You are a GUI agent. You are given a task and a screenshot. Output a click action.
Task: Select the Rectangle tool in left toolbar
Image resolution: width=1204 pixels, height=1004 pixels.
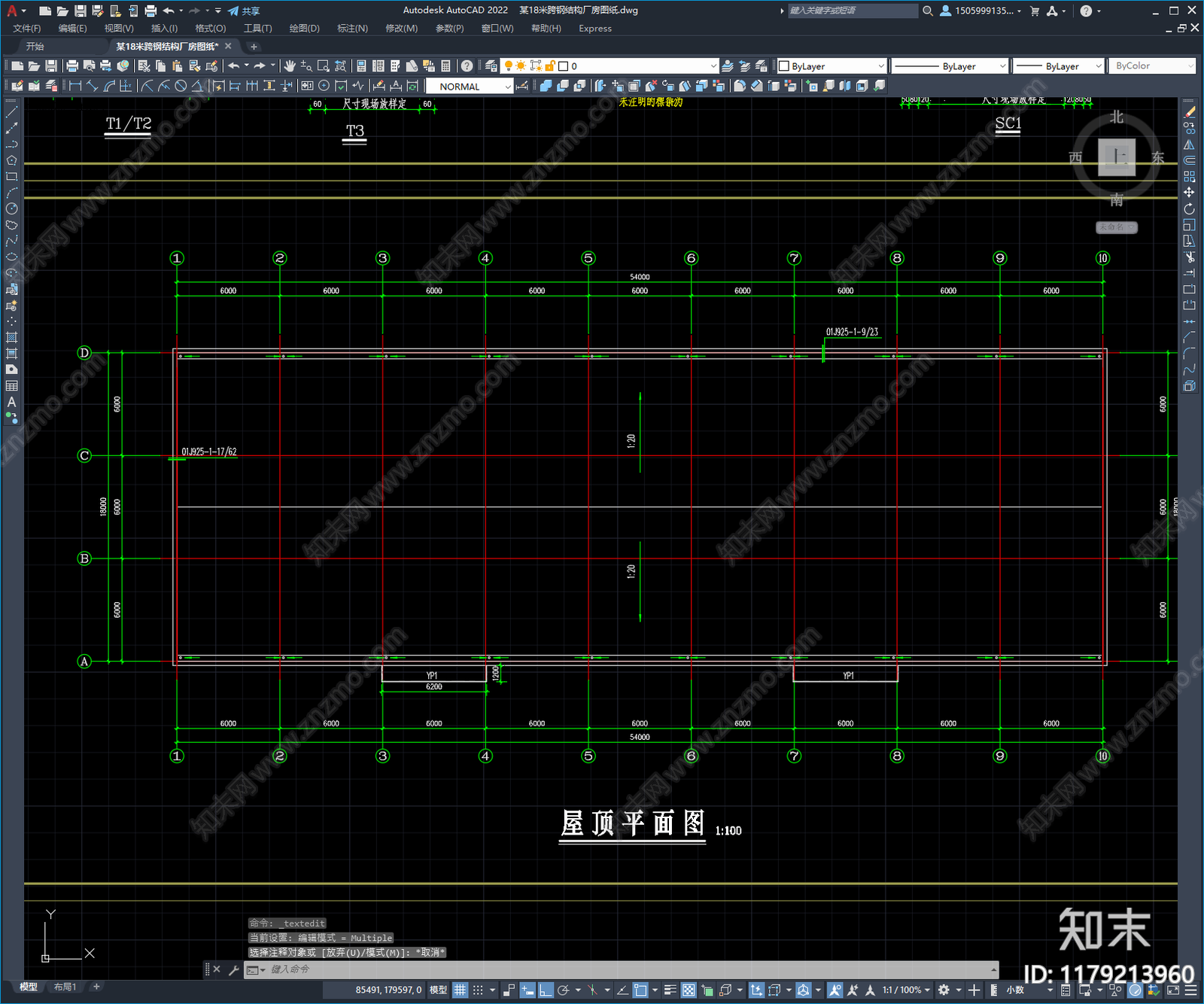tap(11, 177)
